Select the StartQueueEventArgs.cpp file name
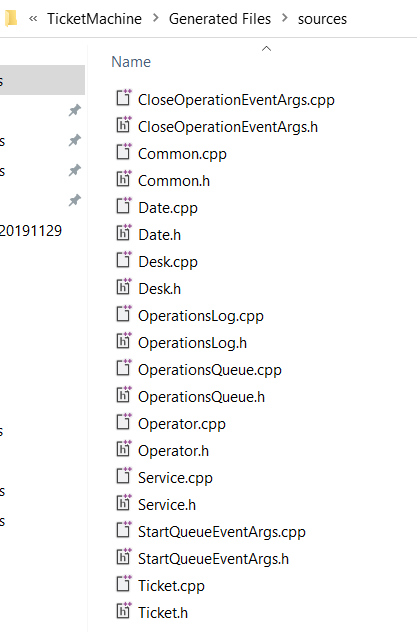Screen dimensions: 417x632 tap(222, 532)
